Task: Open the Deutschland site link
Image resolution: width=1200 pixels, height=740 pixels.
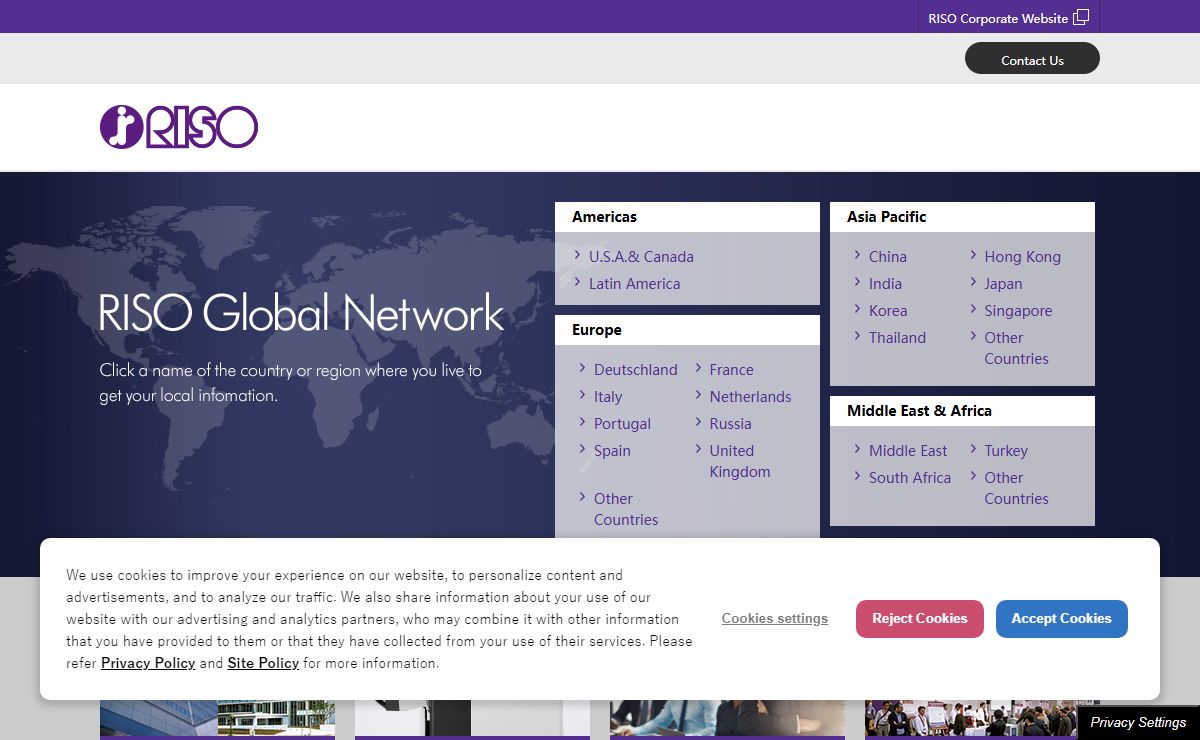Action: click(635, 370)
